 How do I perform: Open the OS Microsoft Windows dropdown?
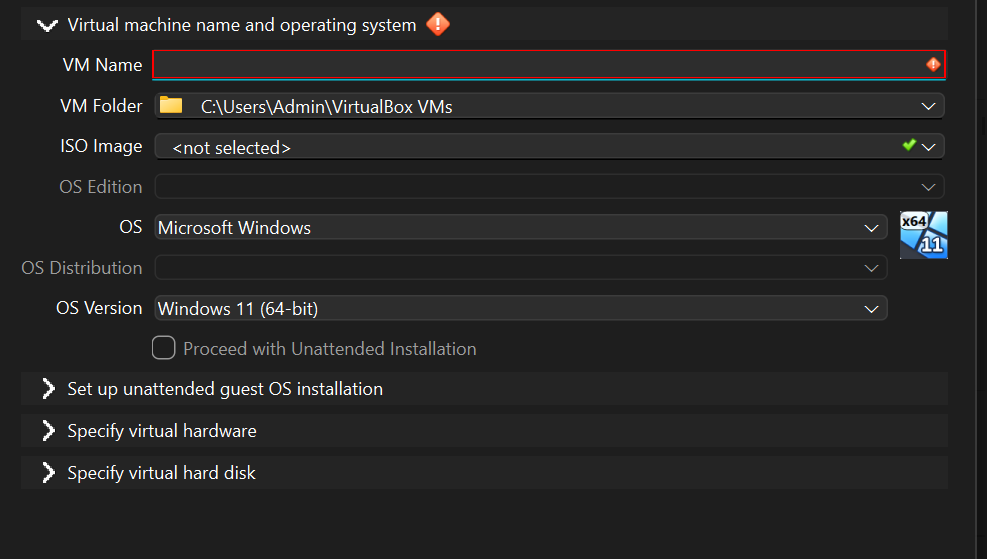(521, 227)
